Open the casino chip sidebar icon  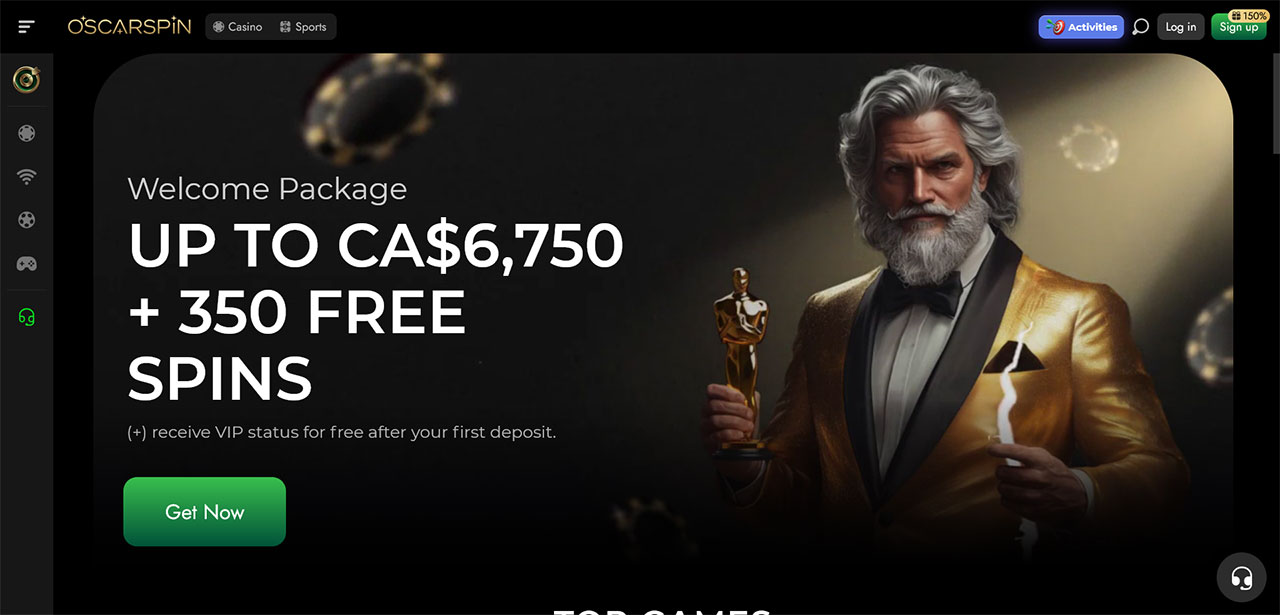(x=27, y=133)
